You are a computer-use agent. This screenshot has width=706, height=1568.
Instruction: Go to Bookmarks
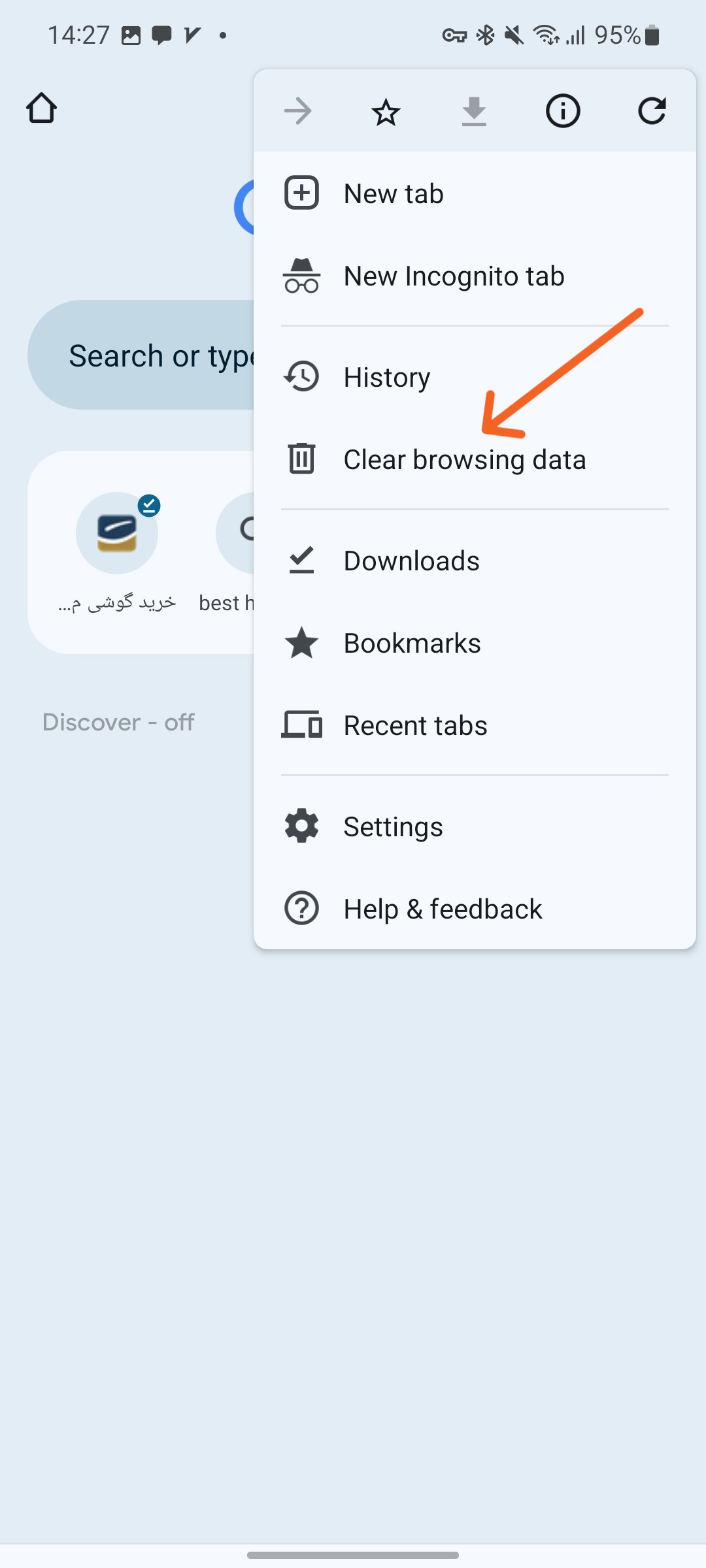coord(412,644)
